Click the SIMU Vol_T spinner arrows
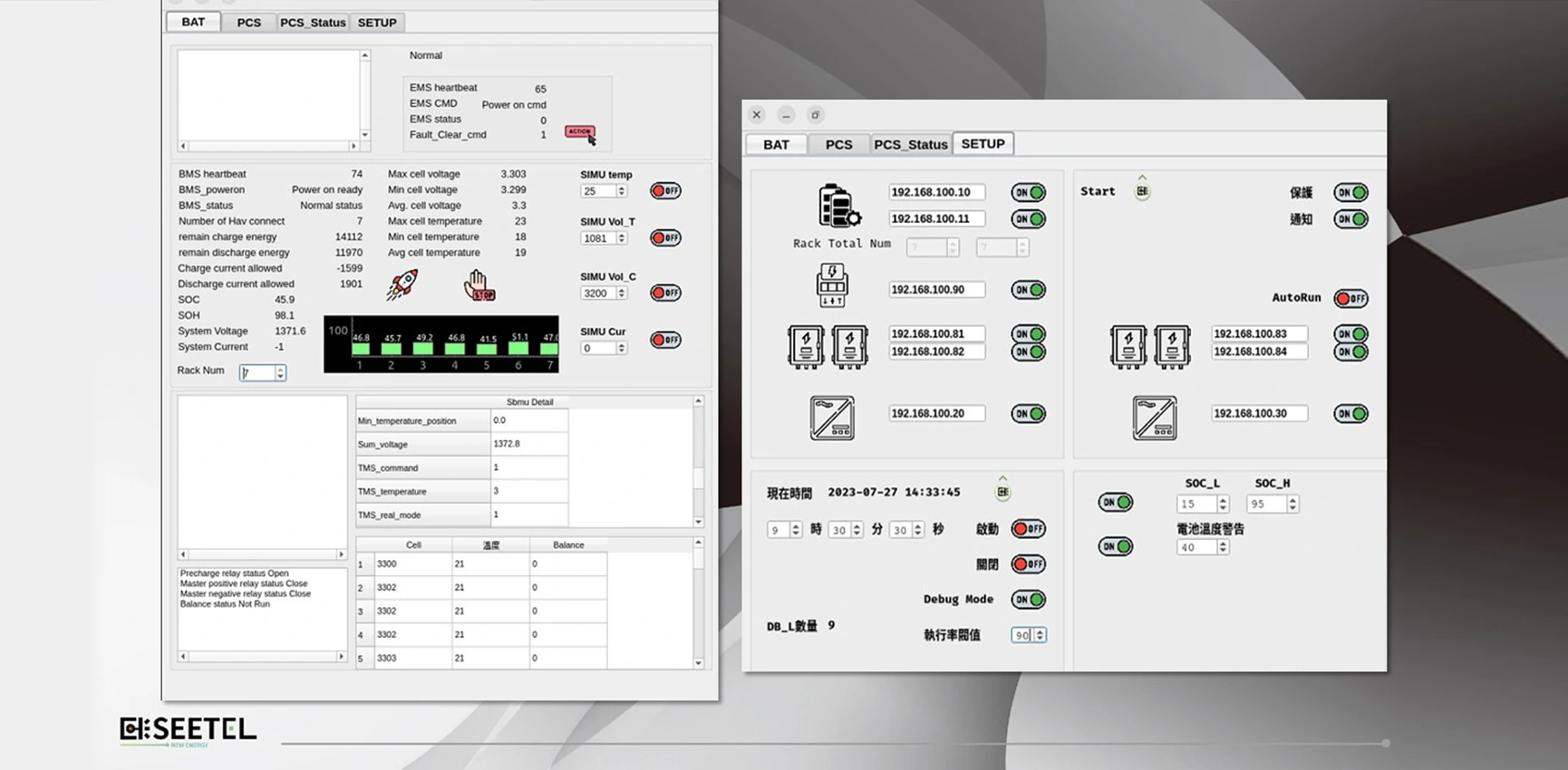1568x770 pixels. coord(622,238)
